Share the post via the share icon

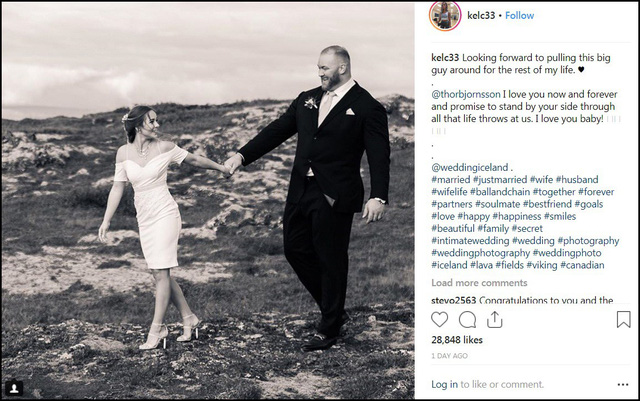pos(494,319)
